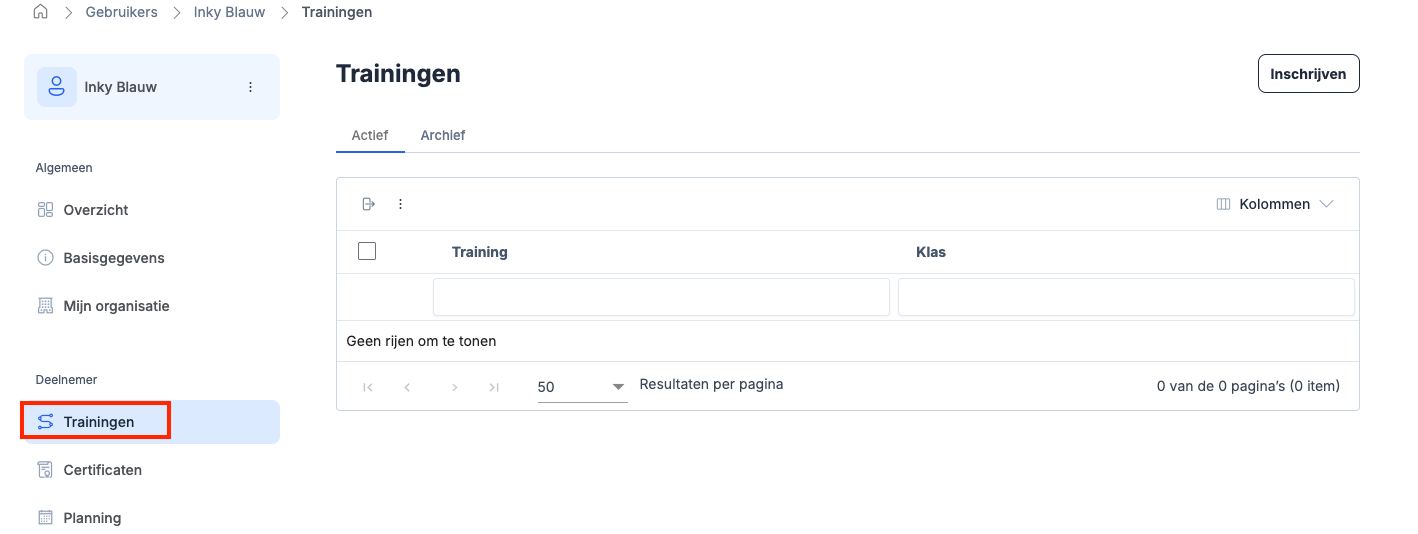Open Overzicht in the sidebar
Image resolution: width=1418 pixels, height=534 pixels.
point(96,210)
